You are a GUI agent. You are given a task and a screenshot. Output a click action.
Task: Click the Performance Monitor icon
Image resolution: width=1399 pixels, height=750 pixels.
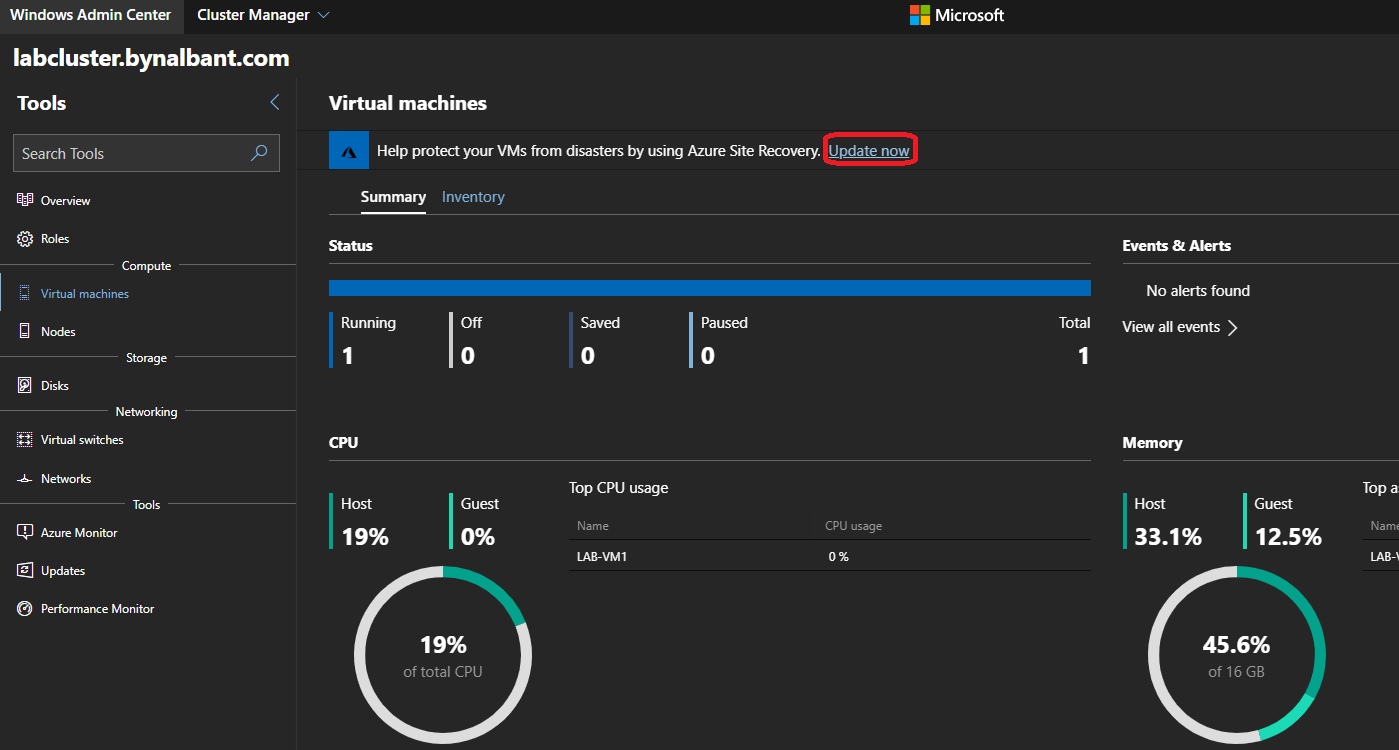pos(25,608)
